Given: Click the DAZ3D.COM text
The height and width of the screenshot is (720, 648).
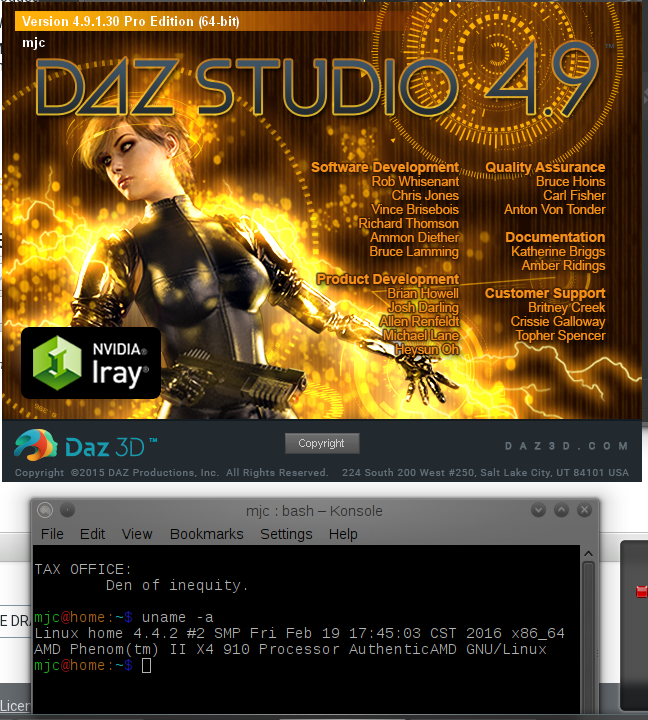Looking at the screenshot, I should (566, 446).
